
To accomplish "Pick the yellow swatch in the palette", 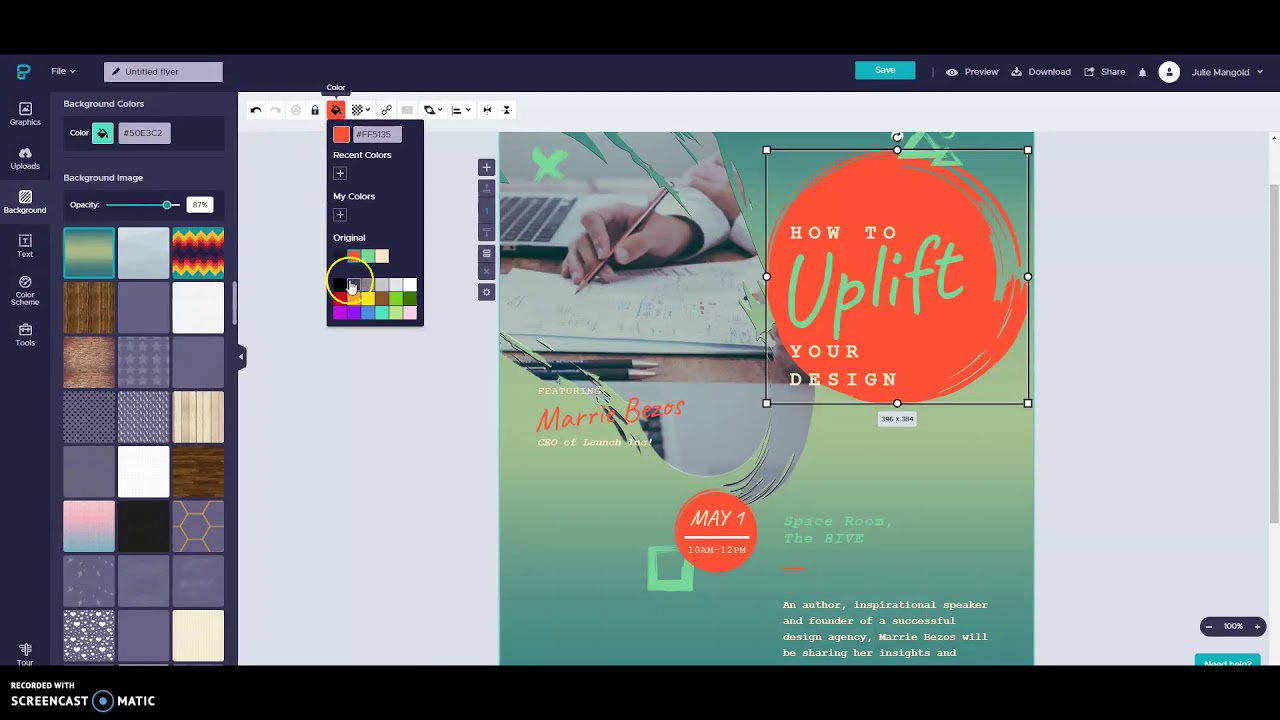I will (x=368, y=299).
